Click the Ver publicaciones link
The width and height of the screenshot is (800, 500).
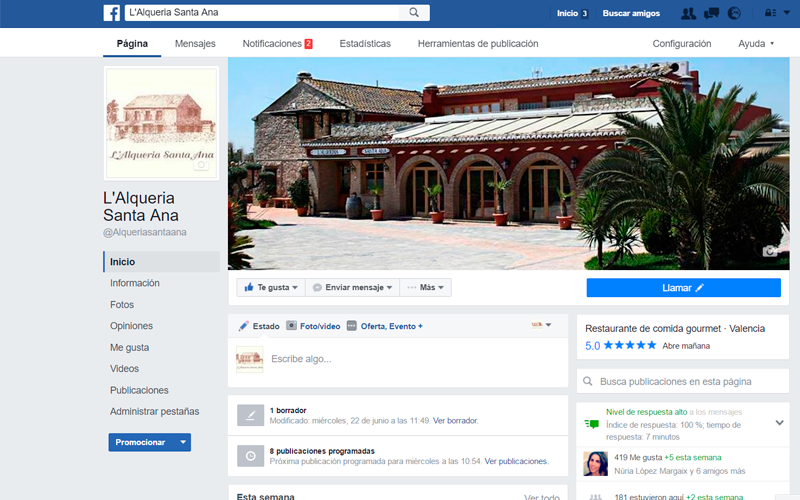coord(516,461)
